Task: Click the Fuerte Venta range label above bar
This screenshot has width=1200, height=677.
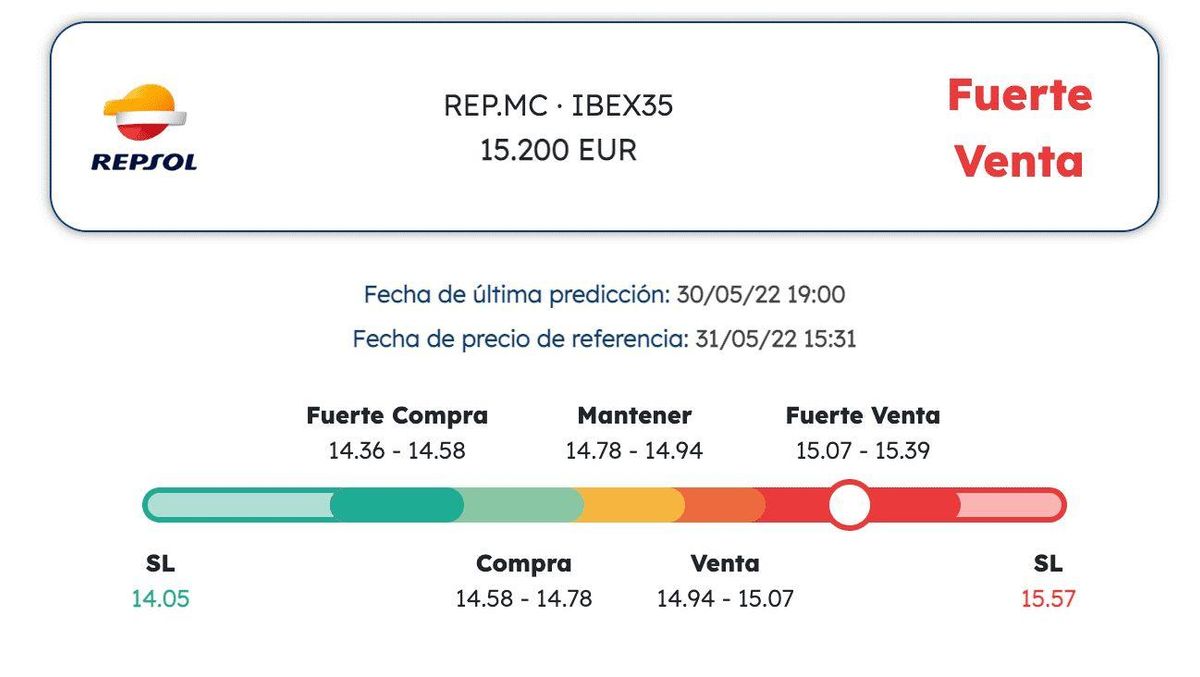Action: 863,415
